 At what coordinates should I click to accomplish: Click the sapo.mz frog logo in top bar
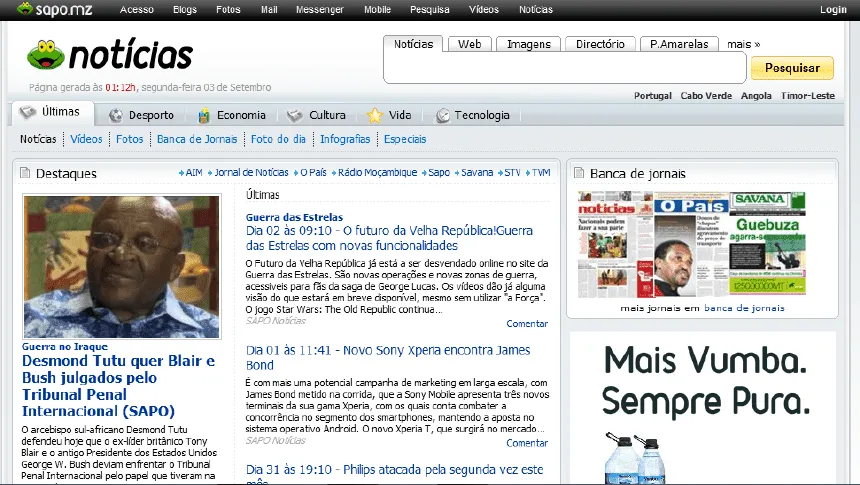pos(55,9)
